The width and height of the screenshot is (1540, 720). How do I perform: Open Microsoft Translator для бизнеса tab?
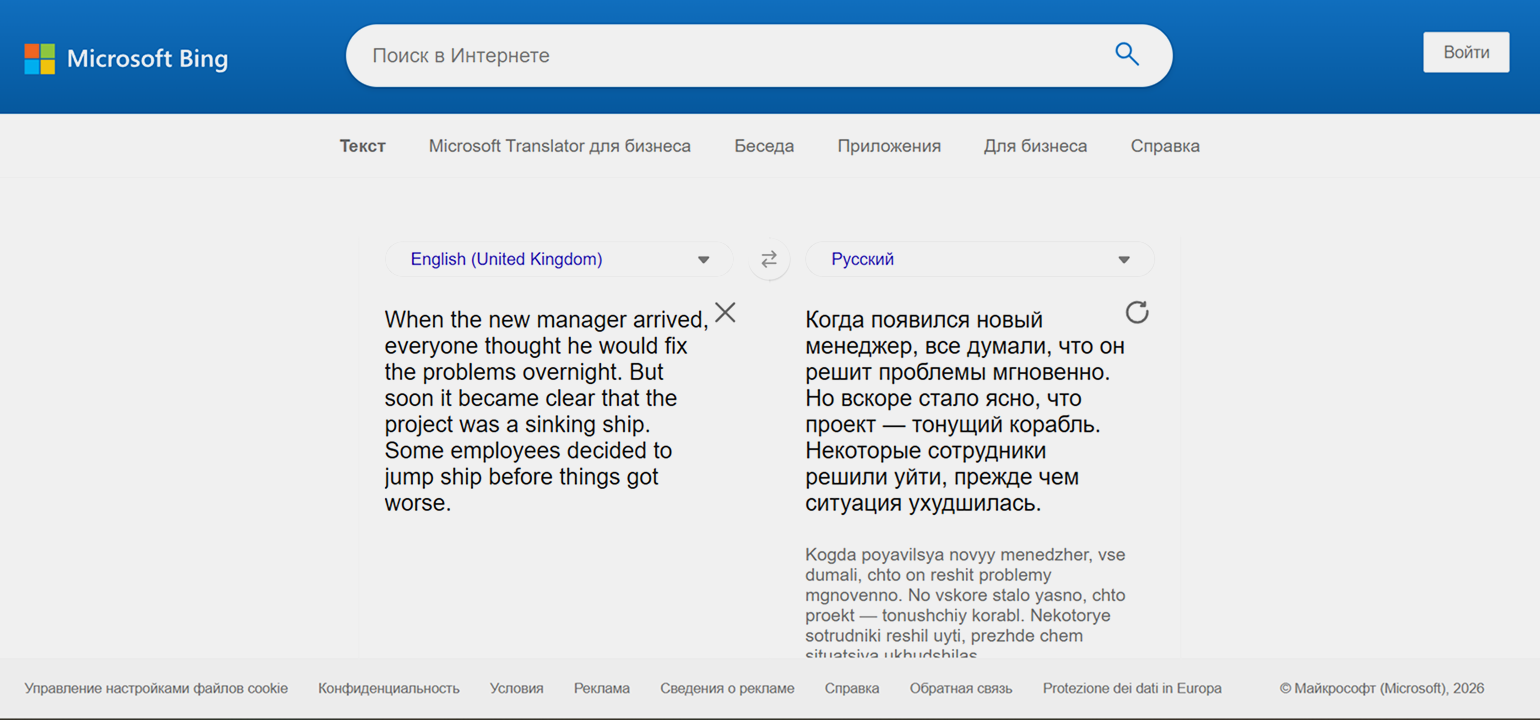pyautogui.click(x=559, y=146)
